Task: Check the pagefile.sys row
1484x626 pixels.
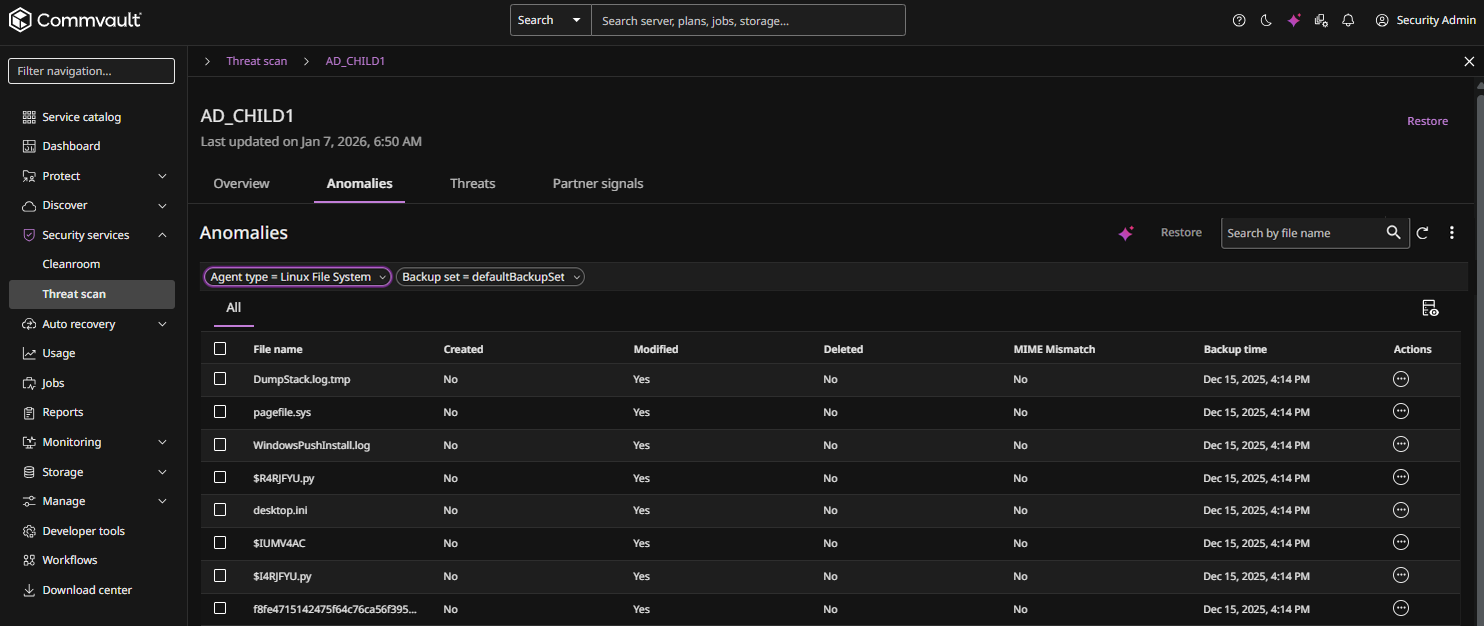Action: pyautogui.click(x=220, y=412)
